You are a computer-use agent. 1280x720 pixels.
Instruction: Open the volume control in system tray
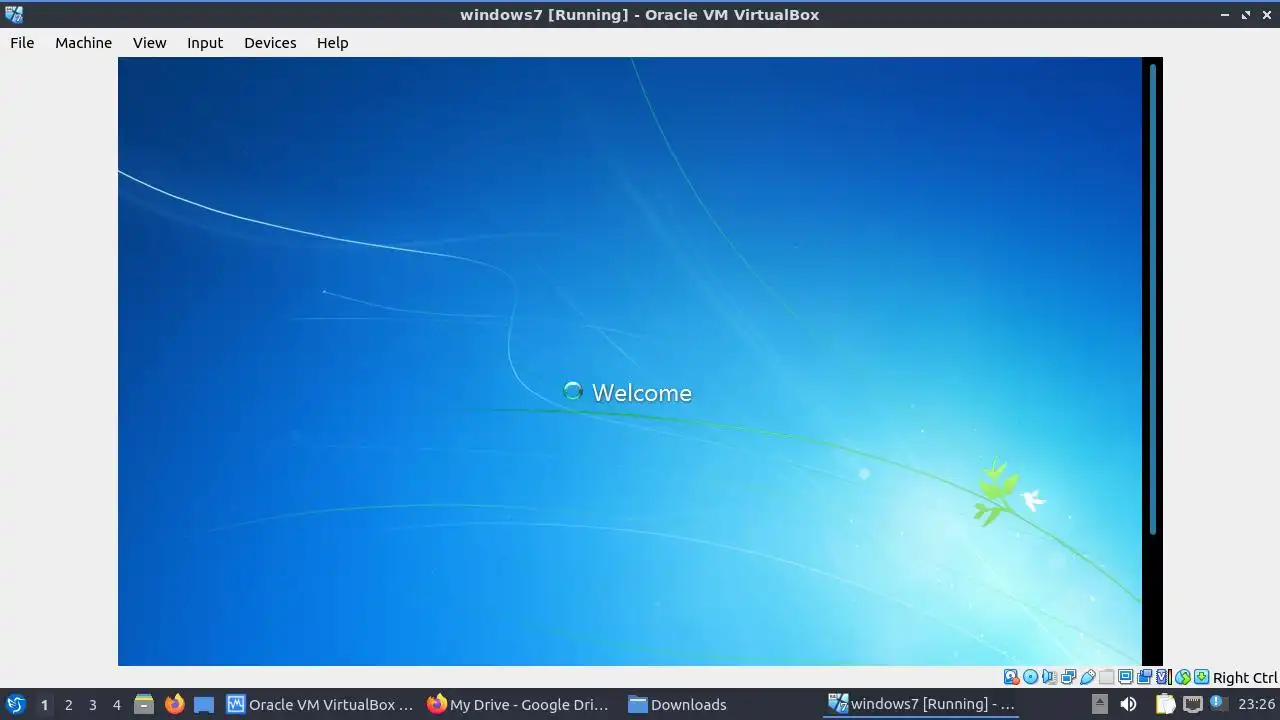point(1128,704)
